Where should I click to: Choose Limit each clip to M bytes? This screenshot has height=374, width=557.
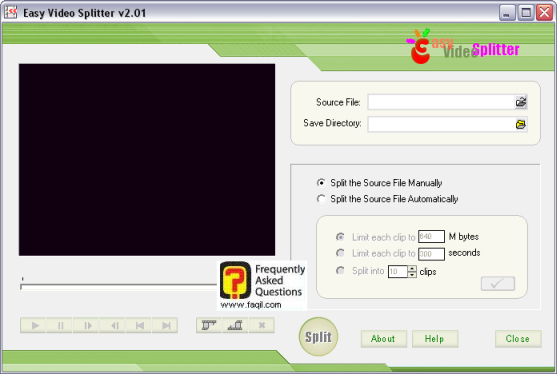(x=340, y=237)
